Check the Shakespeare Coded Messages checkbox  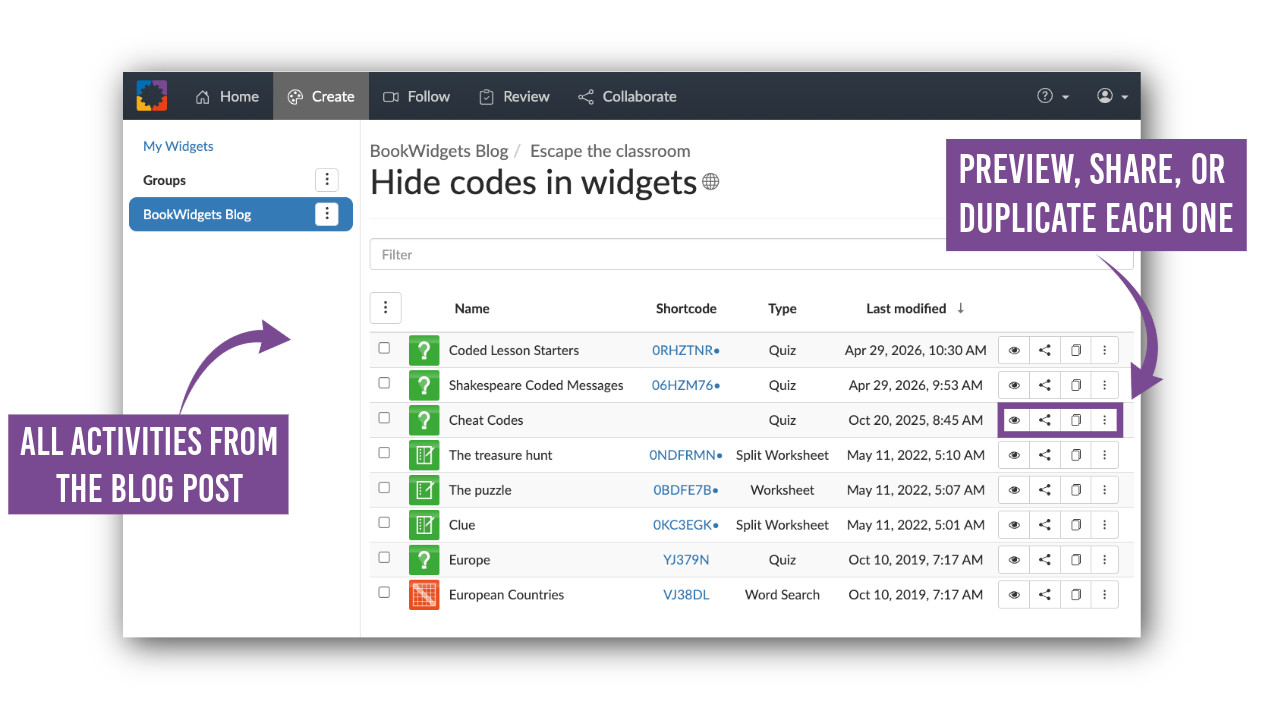tap(384, 383)
